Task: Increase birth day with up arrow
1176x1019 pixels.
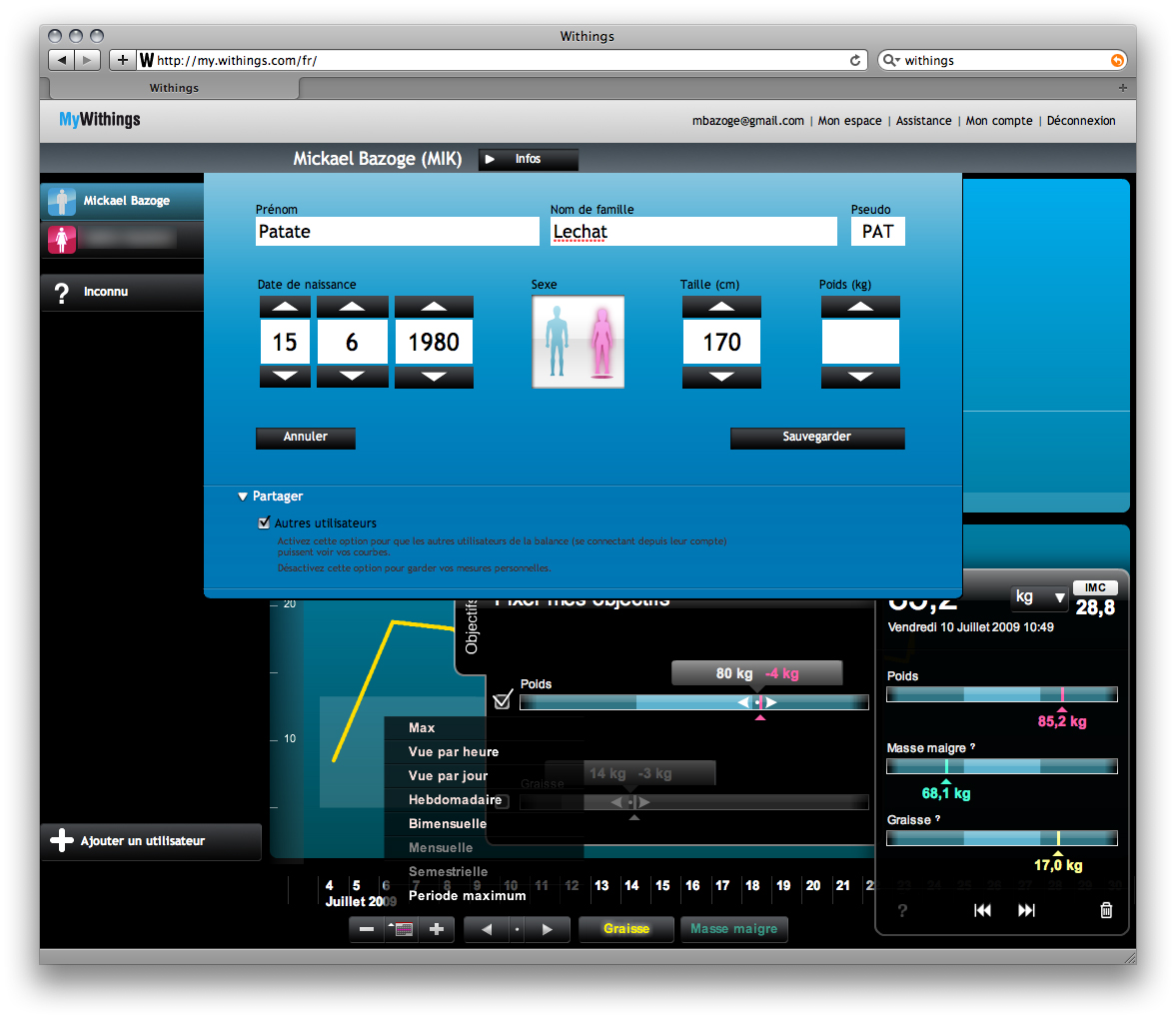Action: 285,307
